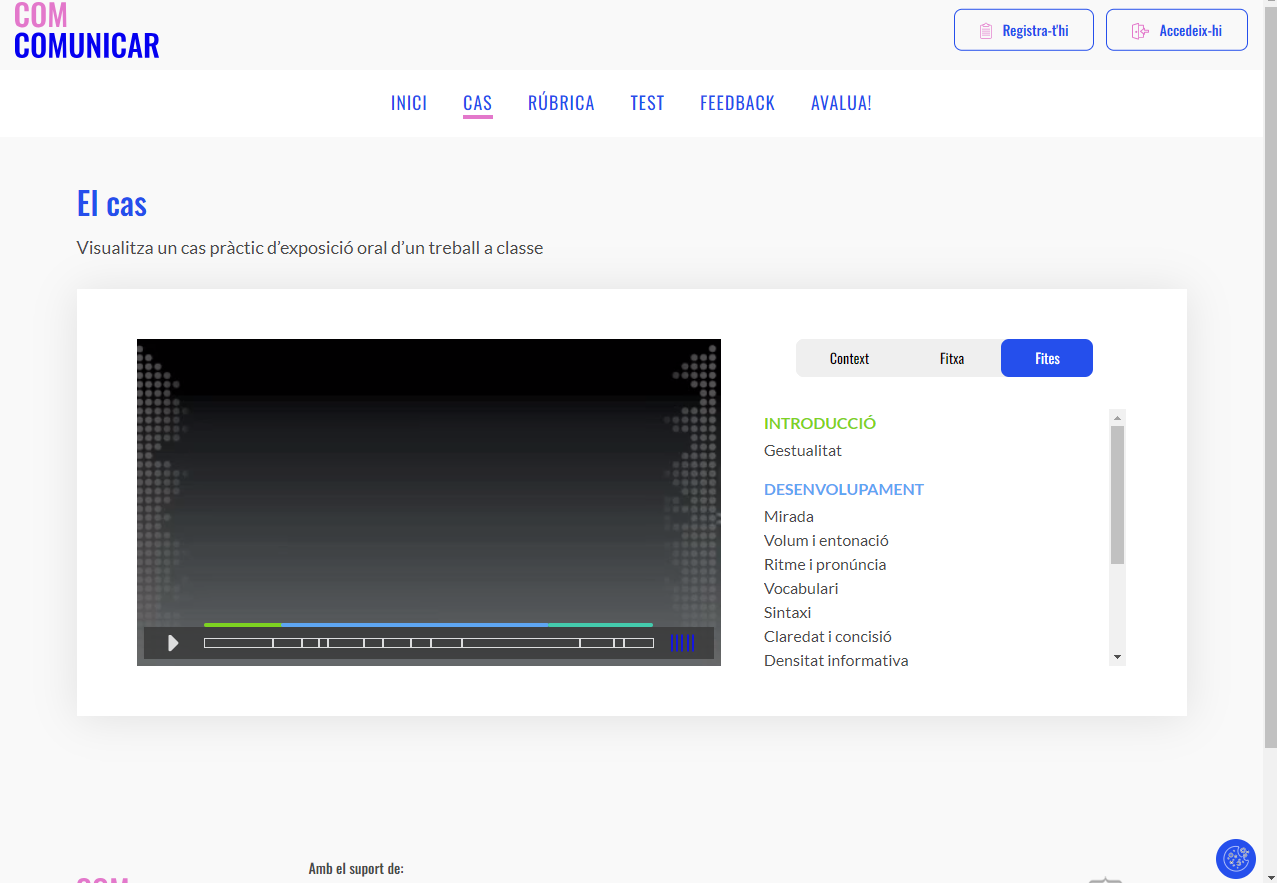
Task: Switch to the Fitxa tab
Action: tap(951, 358)
